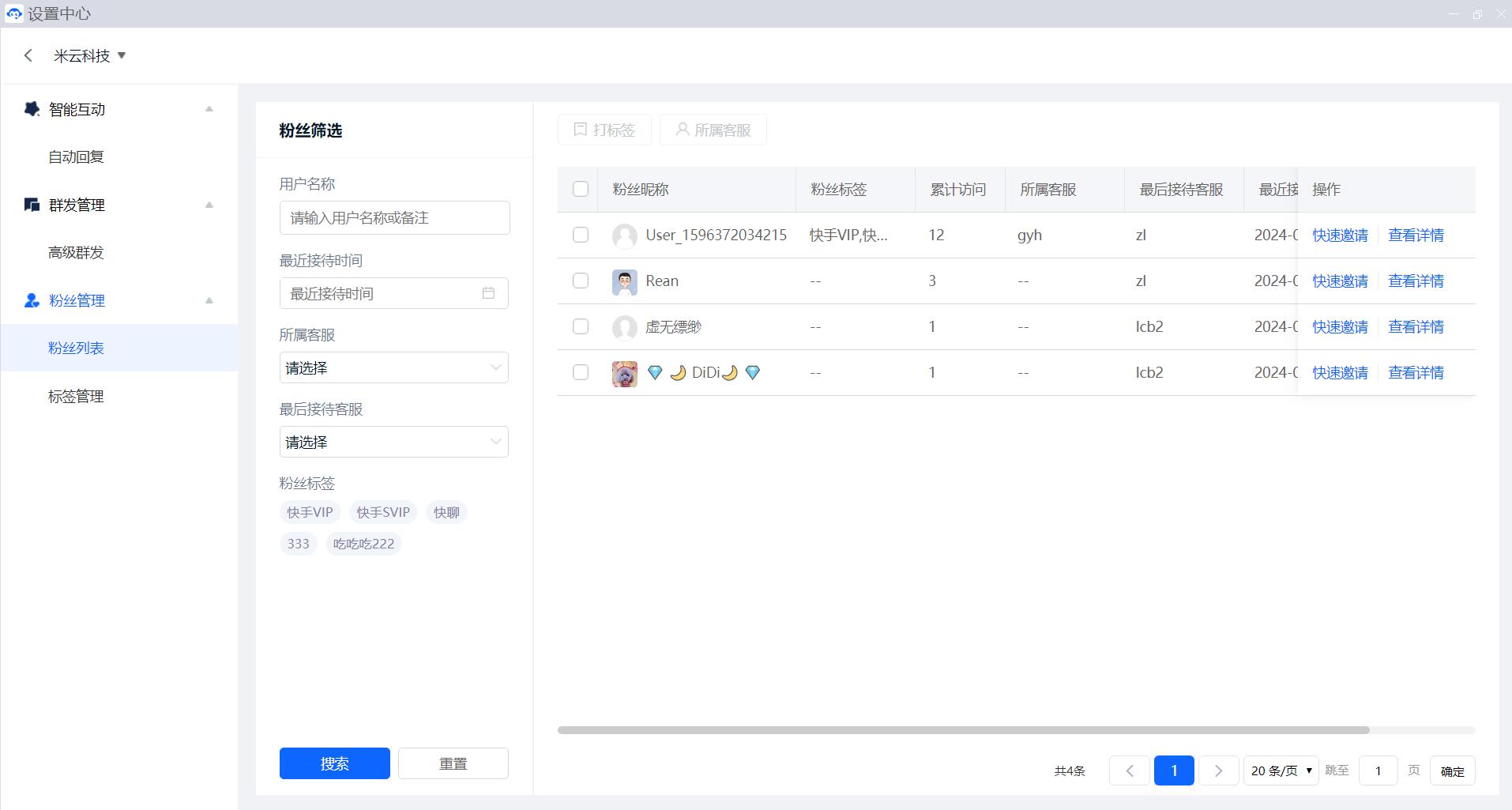Check the box for User_1596372034215
The width and height of the screenshot is (1512, 810).
pos(581,235)
